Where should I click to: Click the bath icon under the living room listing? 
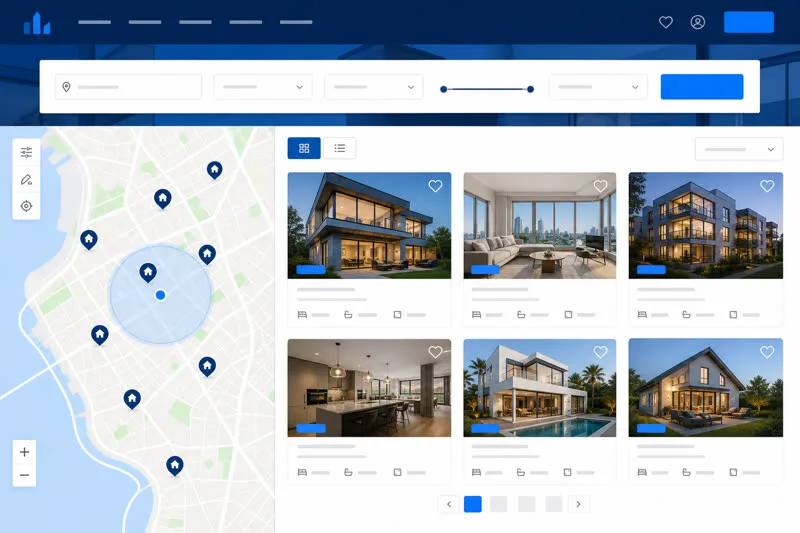coord(521,315)
